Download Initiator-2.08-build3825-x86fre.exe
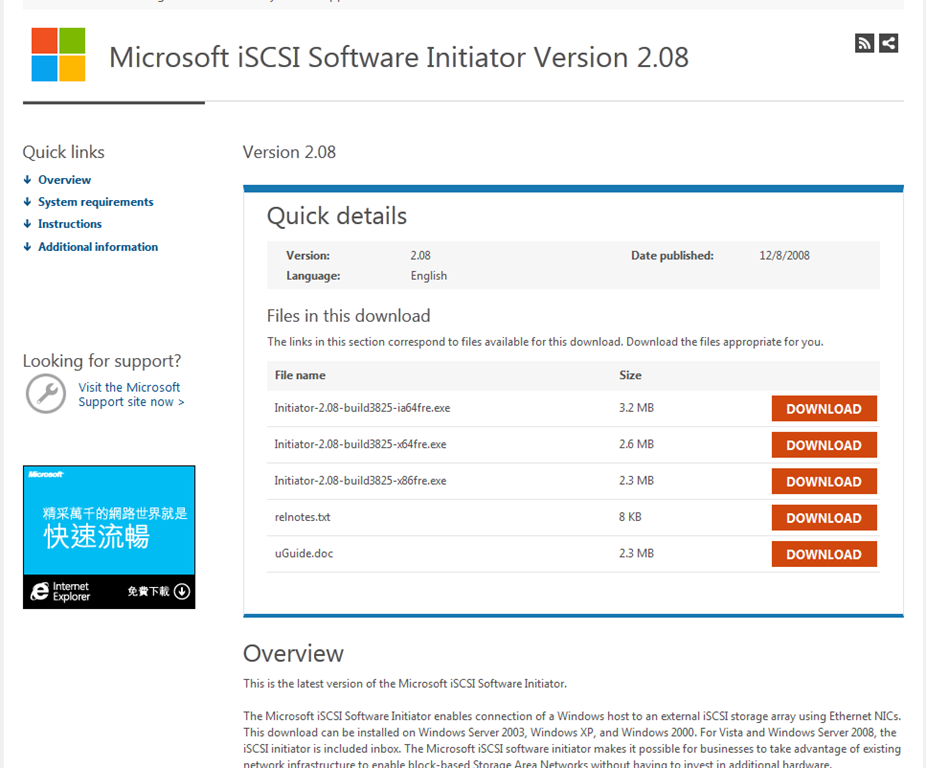The width and height of the screenshot is (926, 768). coord(824,481)
